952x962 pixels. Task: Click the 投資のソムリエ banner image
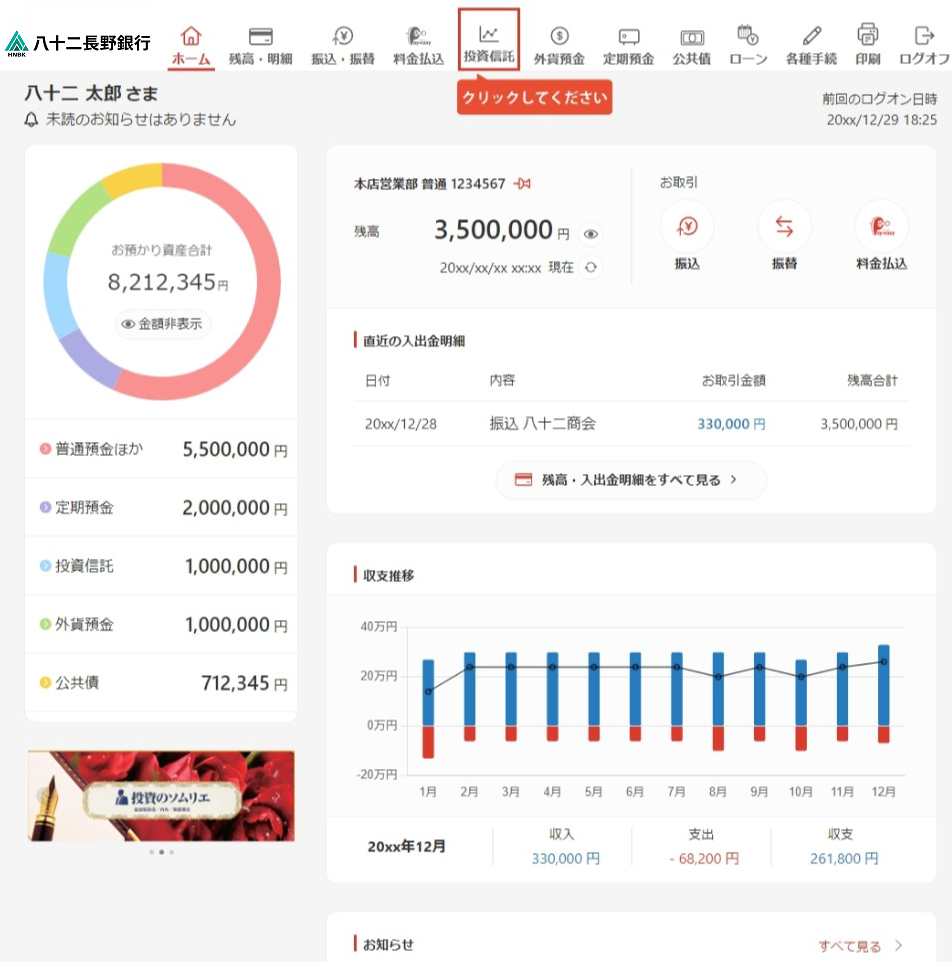161,796
